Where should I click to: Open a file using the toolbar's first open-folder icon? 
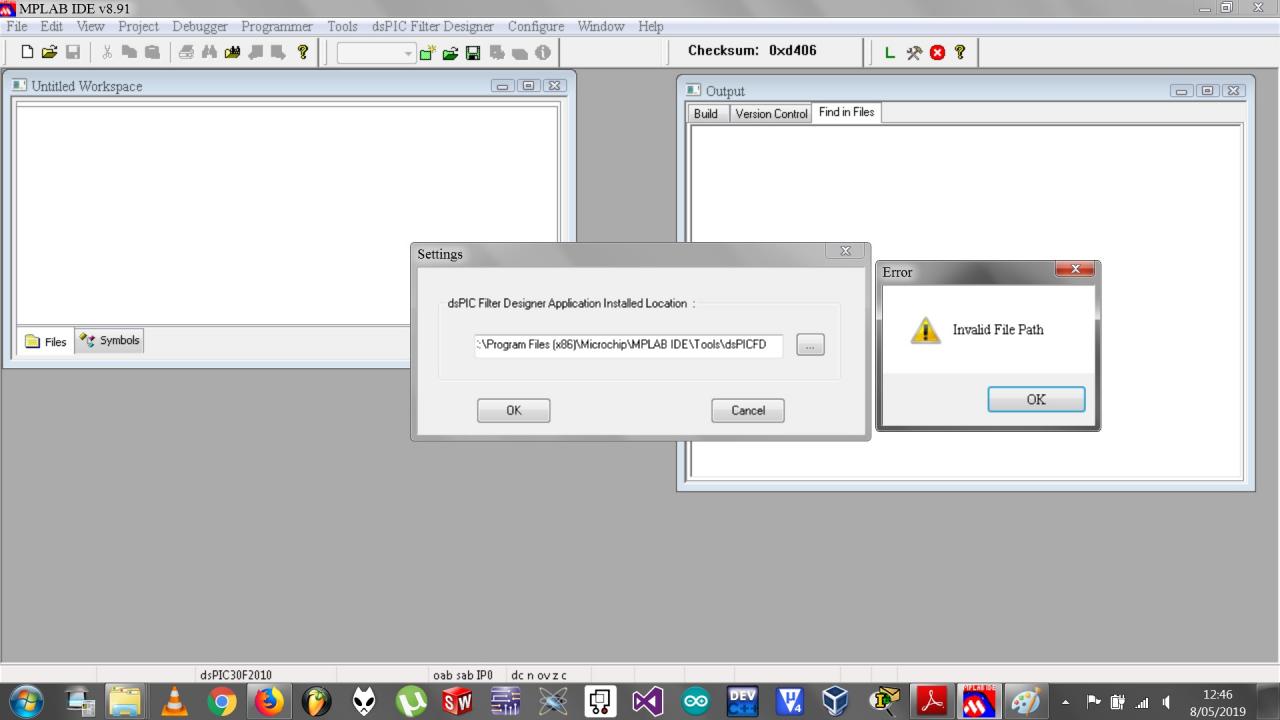tap(50, 52)
